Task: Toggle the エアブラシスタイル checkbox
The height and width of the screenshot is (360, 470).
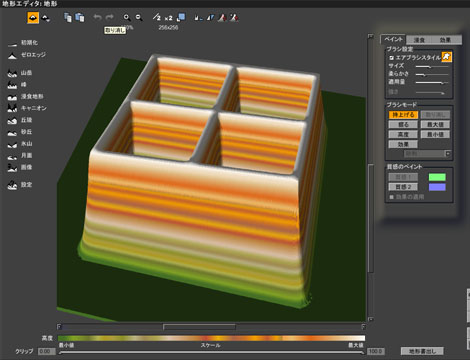Action: click(x=392, y=58)
